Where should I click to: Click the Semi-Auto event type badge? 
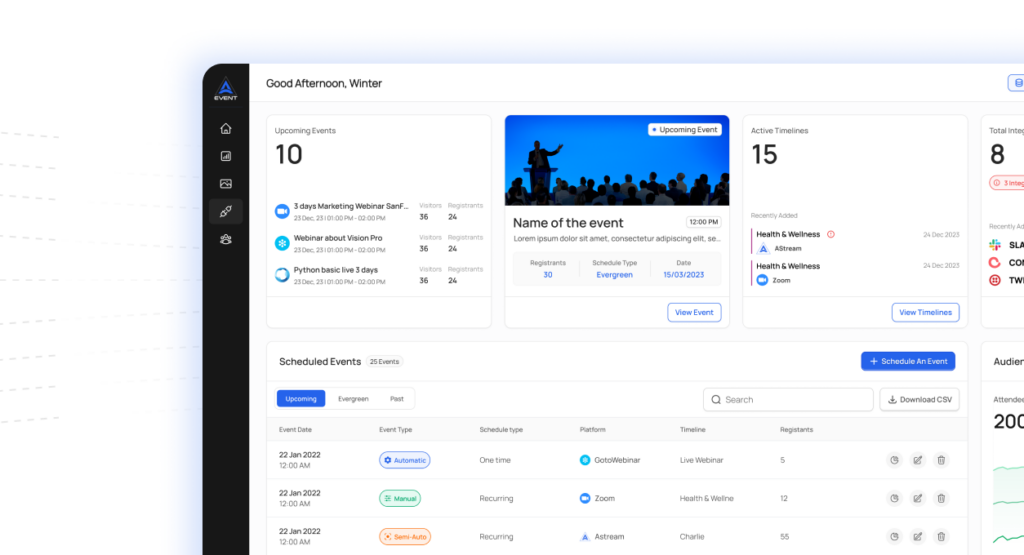(x=405, y=537)
